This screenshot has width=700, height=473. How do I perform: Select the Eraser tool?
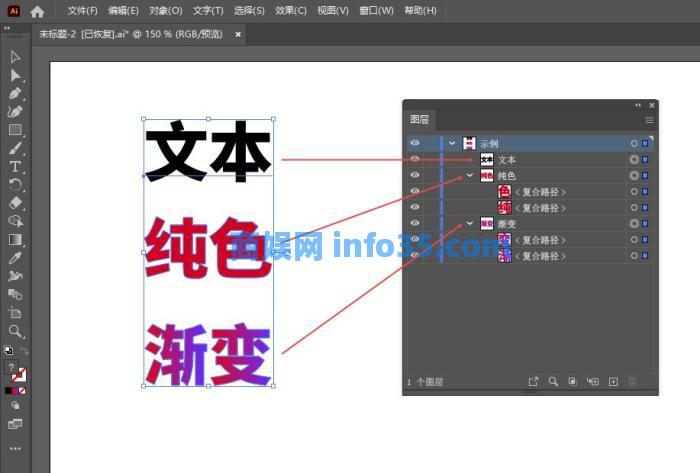point(15,203)
